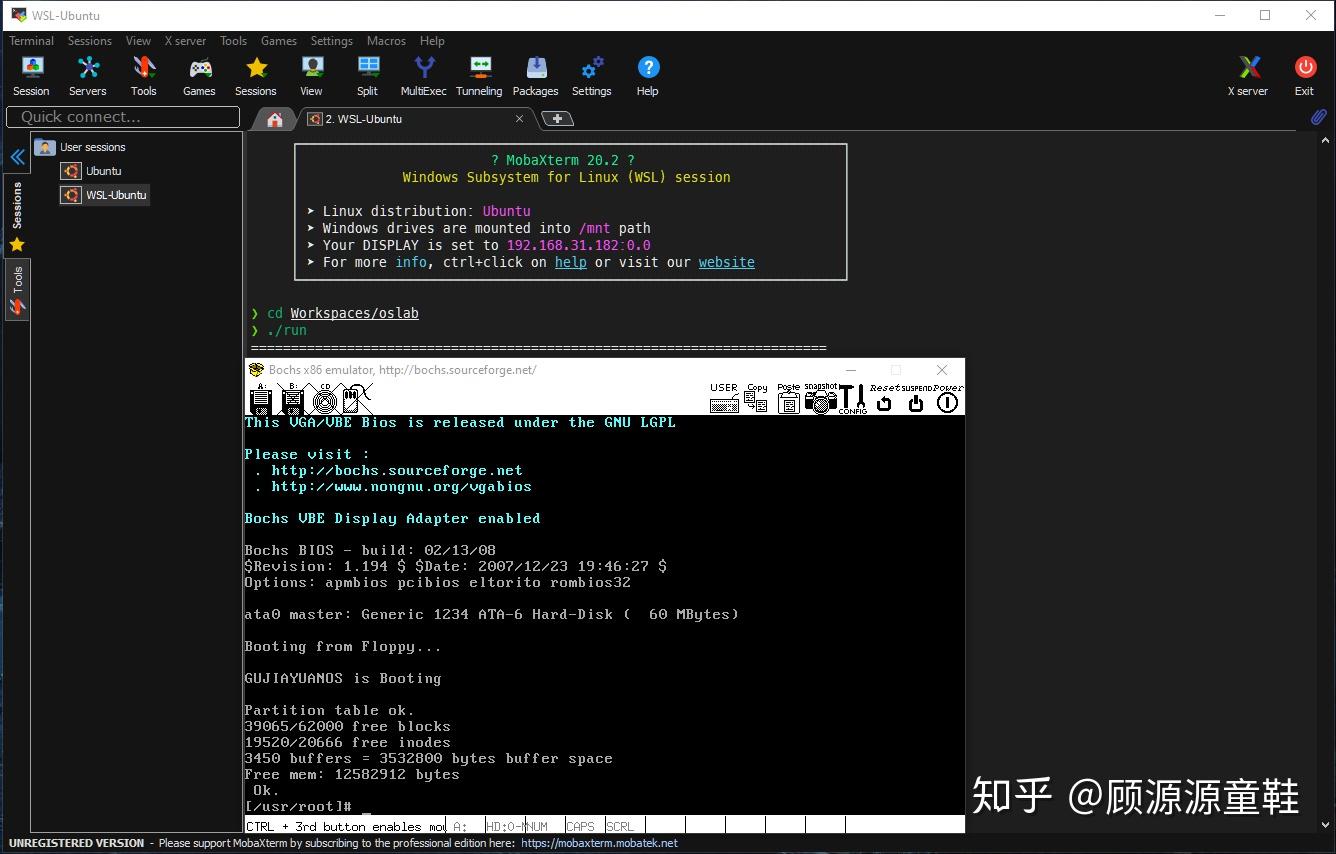The width and height of the screenshot is (1336, 854).
Task: Open the MobaXterm website link
Action: coord(726,262)
